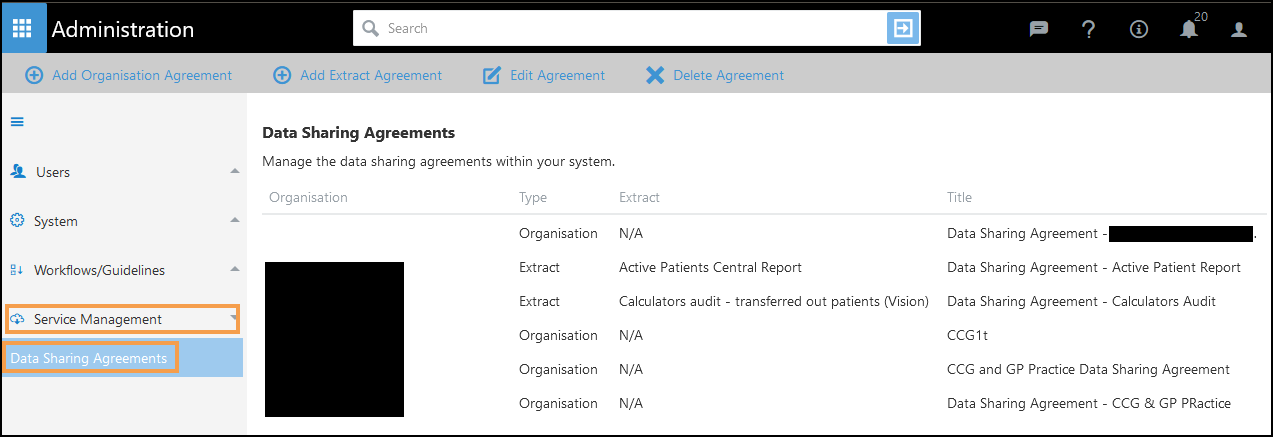Collapse the Service Management section
The width and height of the screenshot is (1273, 437).
[x=234, y=319]
